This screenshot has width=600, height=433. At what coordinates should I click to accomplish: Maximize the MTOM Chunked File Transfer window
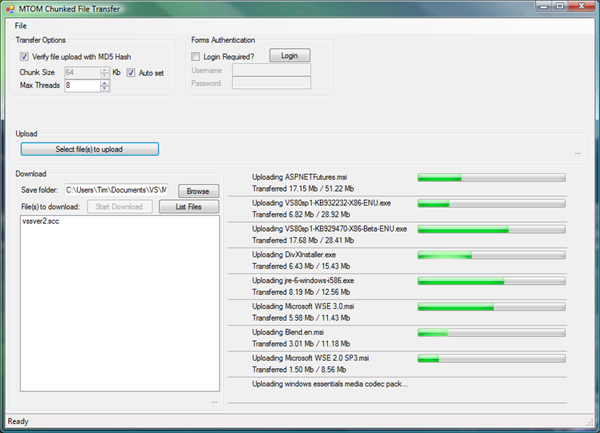pyautogui.click(x=560, y=6)
